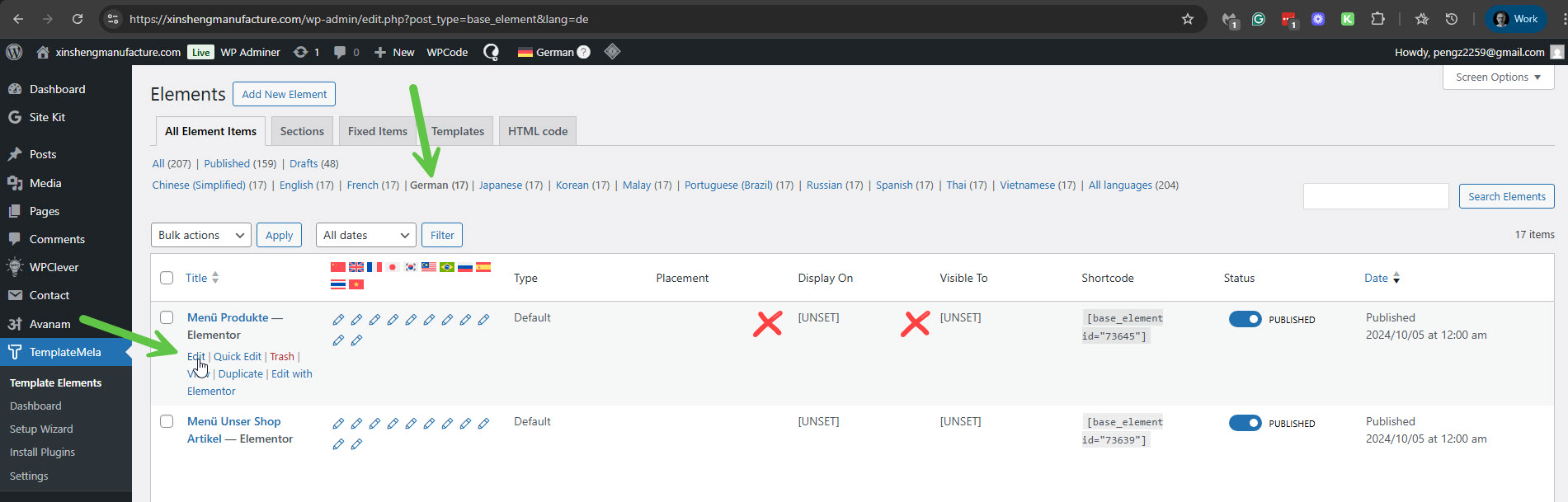Click Add New Element button
1568x502 pixels.
284,94
